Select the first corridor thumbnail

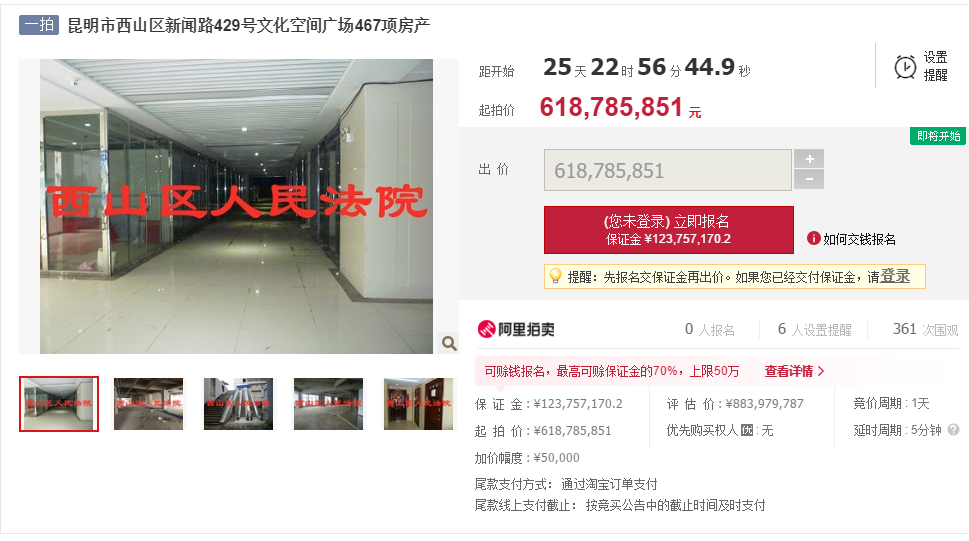point(59,404)
